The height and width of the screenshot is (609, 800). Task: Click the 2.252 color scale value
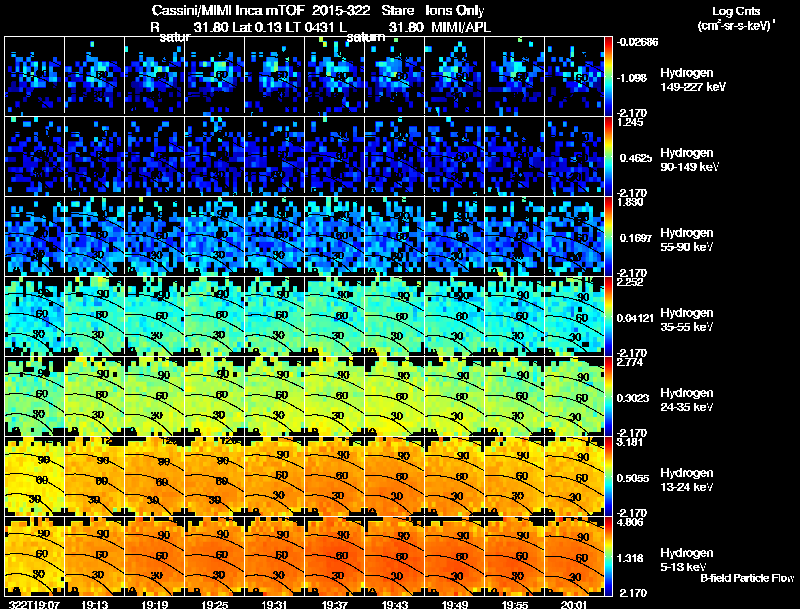coord(630,283)
